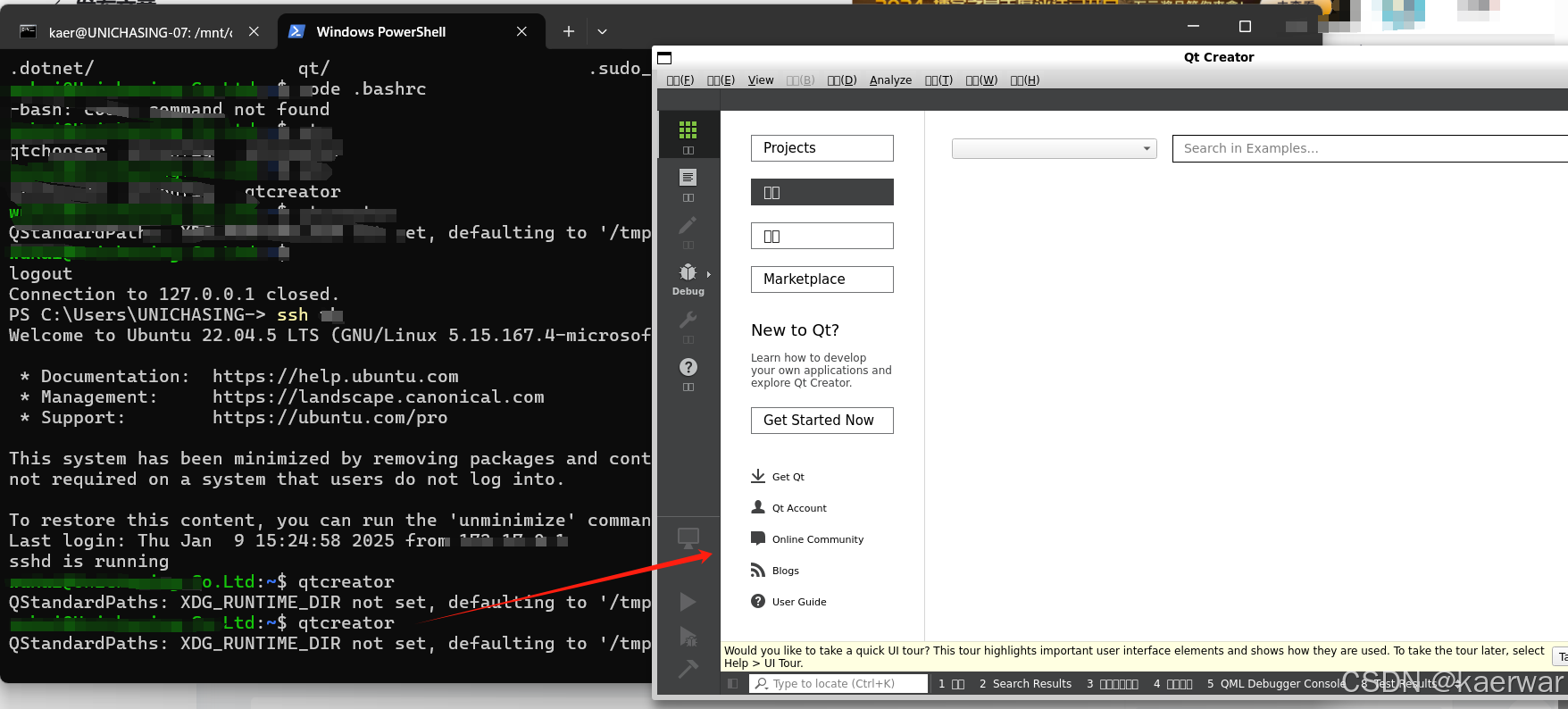Open the (W) menu in Qt Creator
Viewport: 1568px width, 709px height.
[x=981, y=80]
